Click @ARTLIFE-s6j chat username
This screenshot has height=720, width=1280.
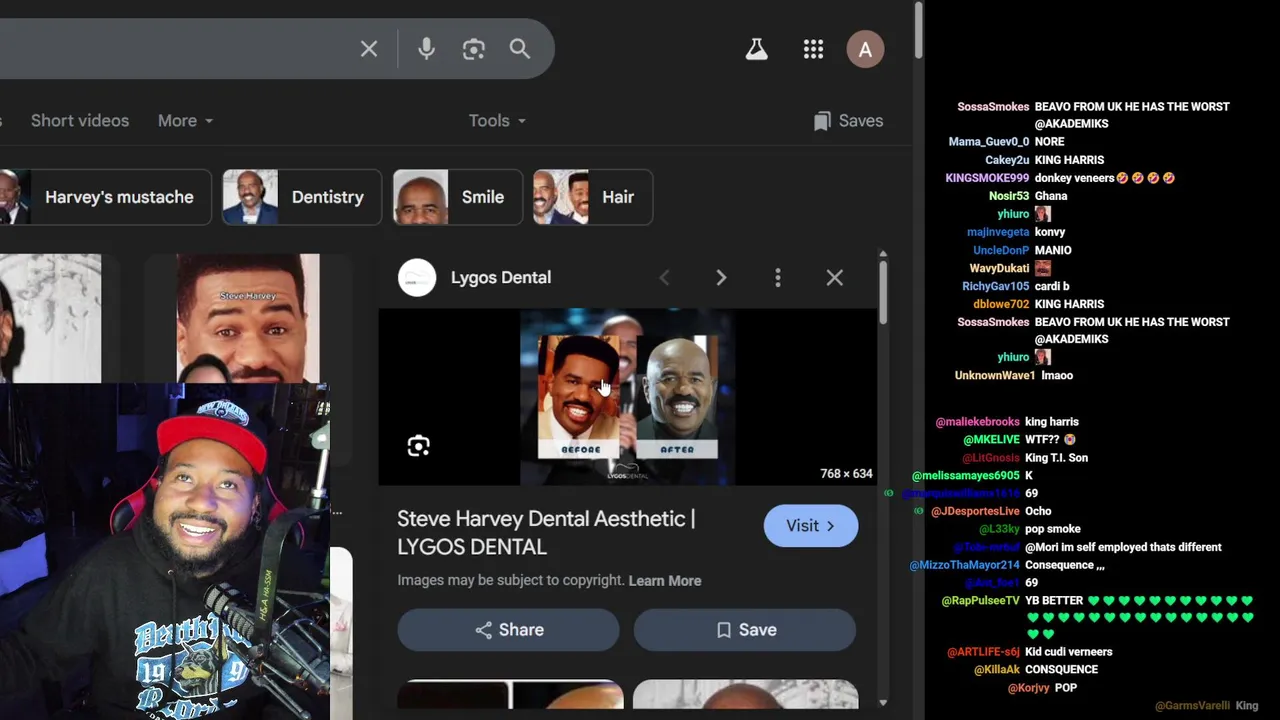point(984,652)
